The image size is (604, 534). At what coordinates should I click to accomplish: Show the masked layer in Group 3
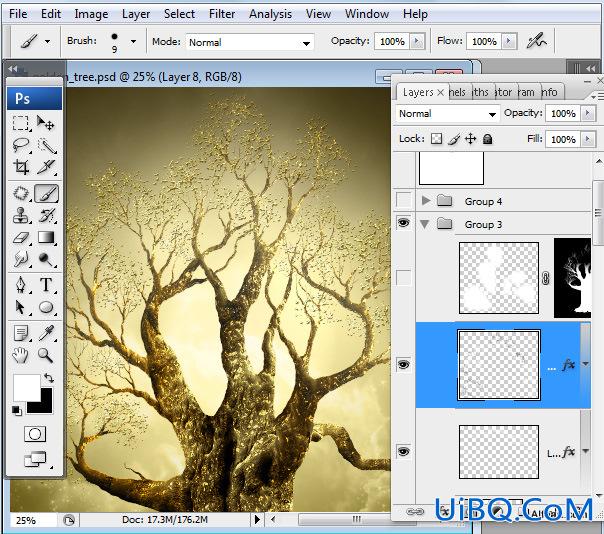click(404, 277)
